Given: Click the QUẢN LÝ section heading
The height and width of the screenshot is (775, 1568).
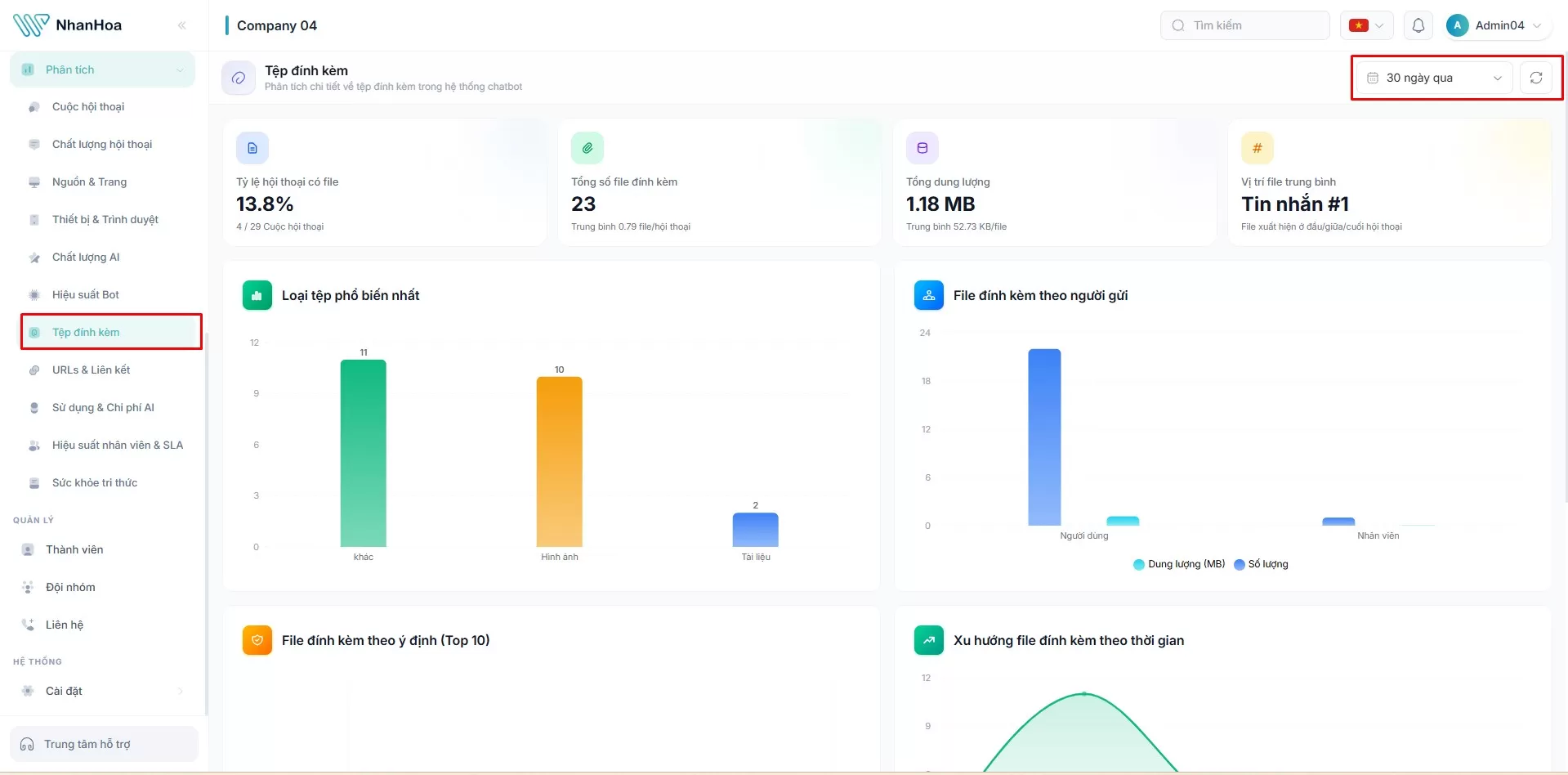Looking at the screenshot, I should pyautogui.click(x=34, y=520).
